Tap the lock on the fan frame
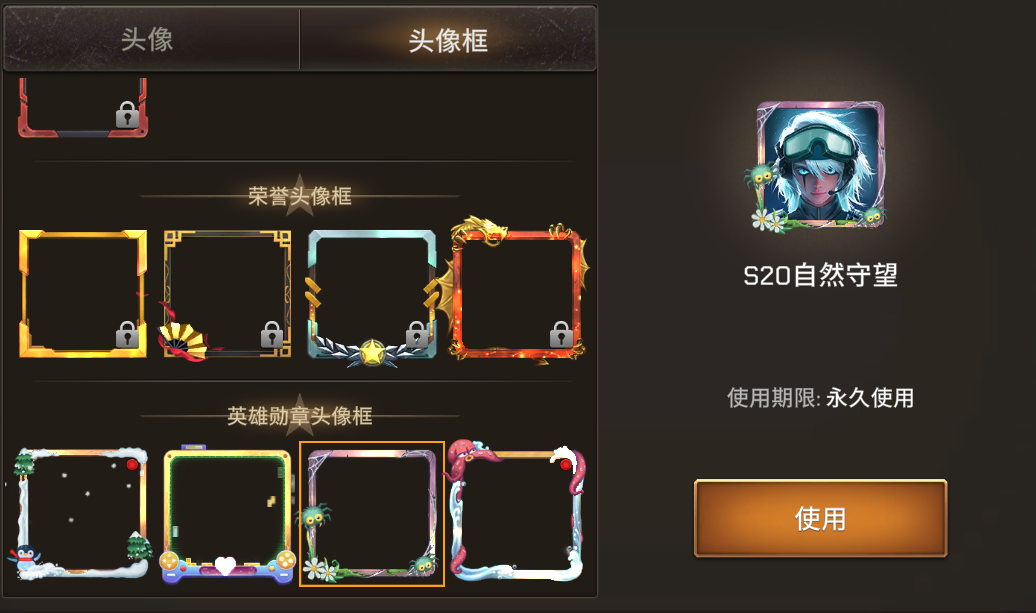 pos(272,335)
